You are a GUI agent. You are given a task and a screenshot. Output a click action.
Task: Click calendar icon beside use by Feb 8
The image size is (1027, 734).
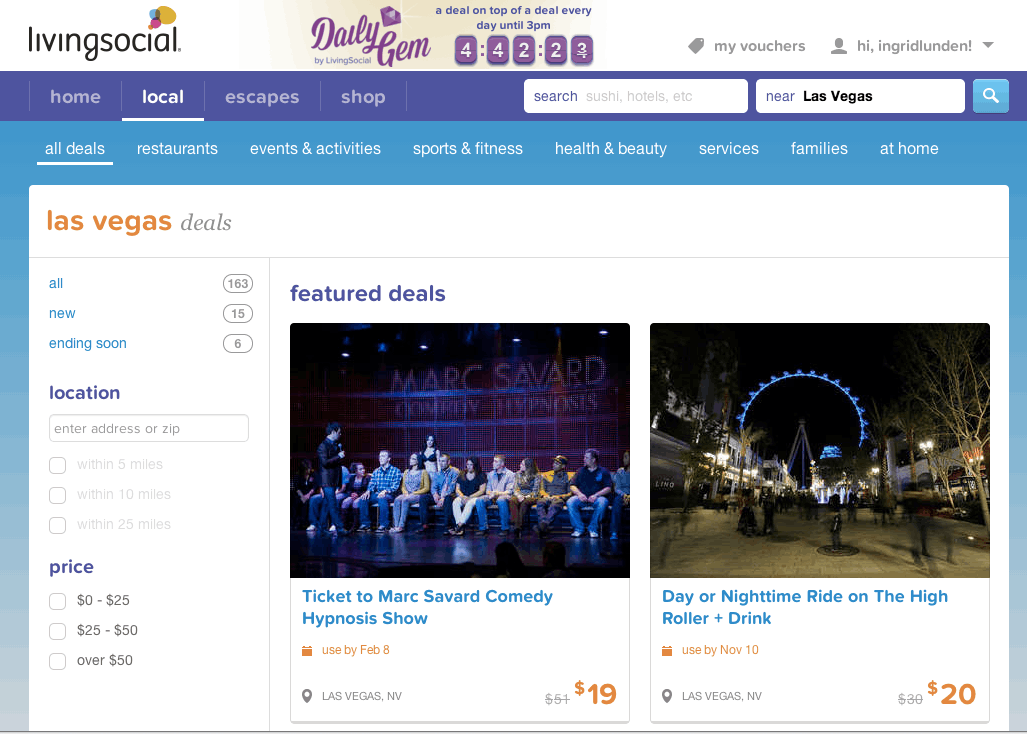pos(307,650)
